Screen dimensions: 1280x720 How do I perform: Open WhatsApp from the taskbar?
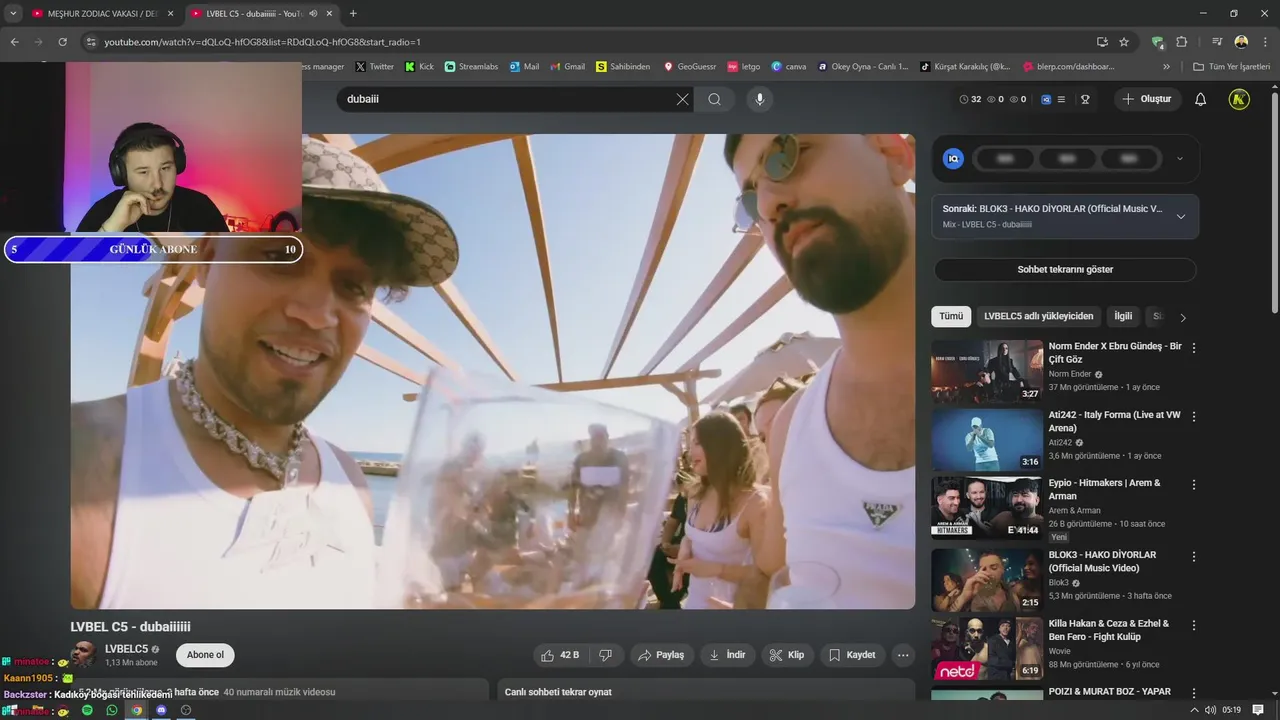pos(112,710)
